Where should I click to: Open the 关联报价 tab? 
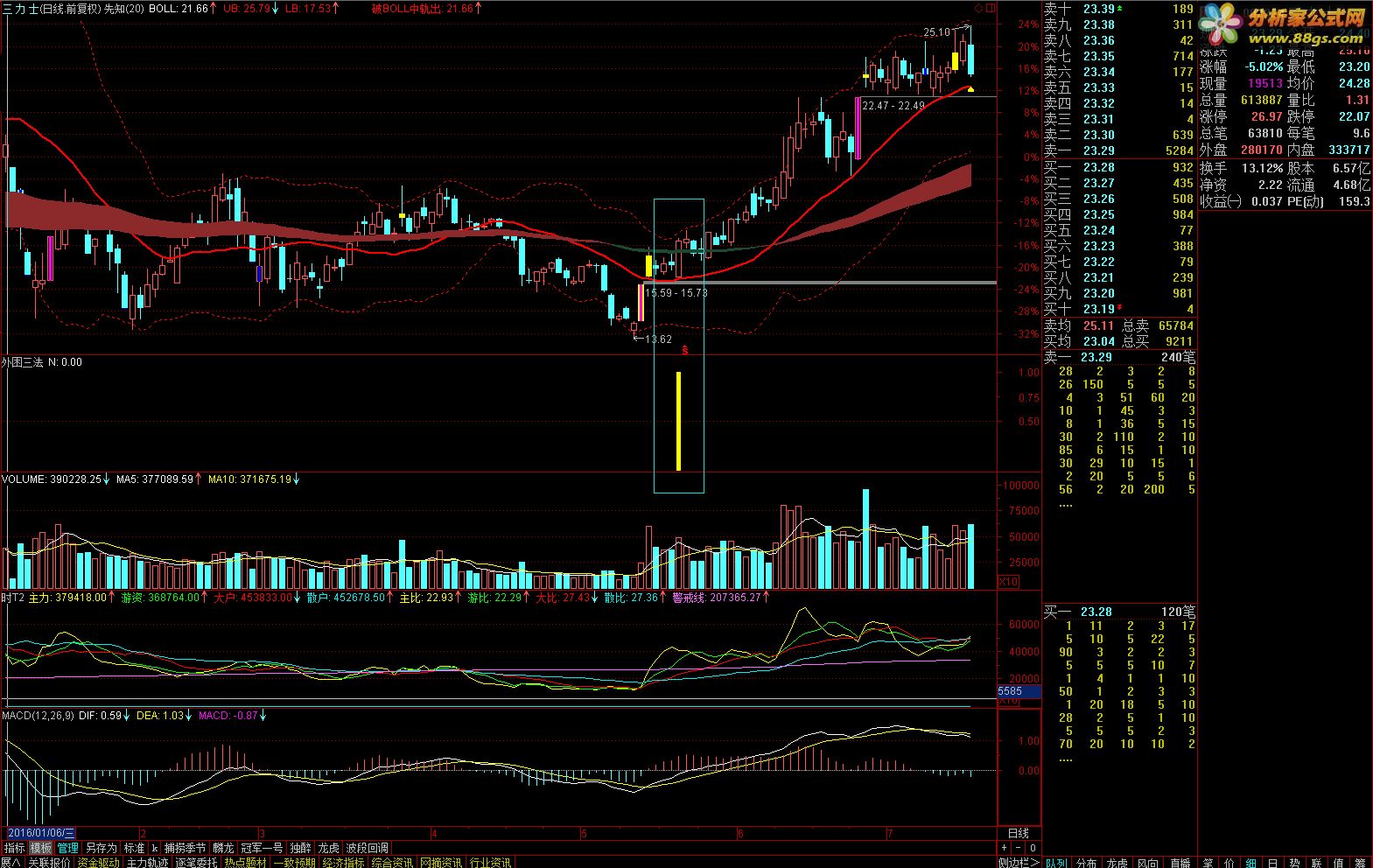click(49, 863)
